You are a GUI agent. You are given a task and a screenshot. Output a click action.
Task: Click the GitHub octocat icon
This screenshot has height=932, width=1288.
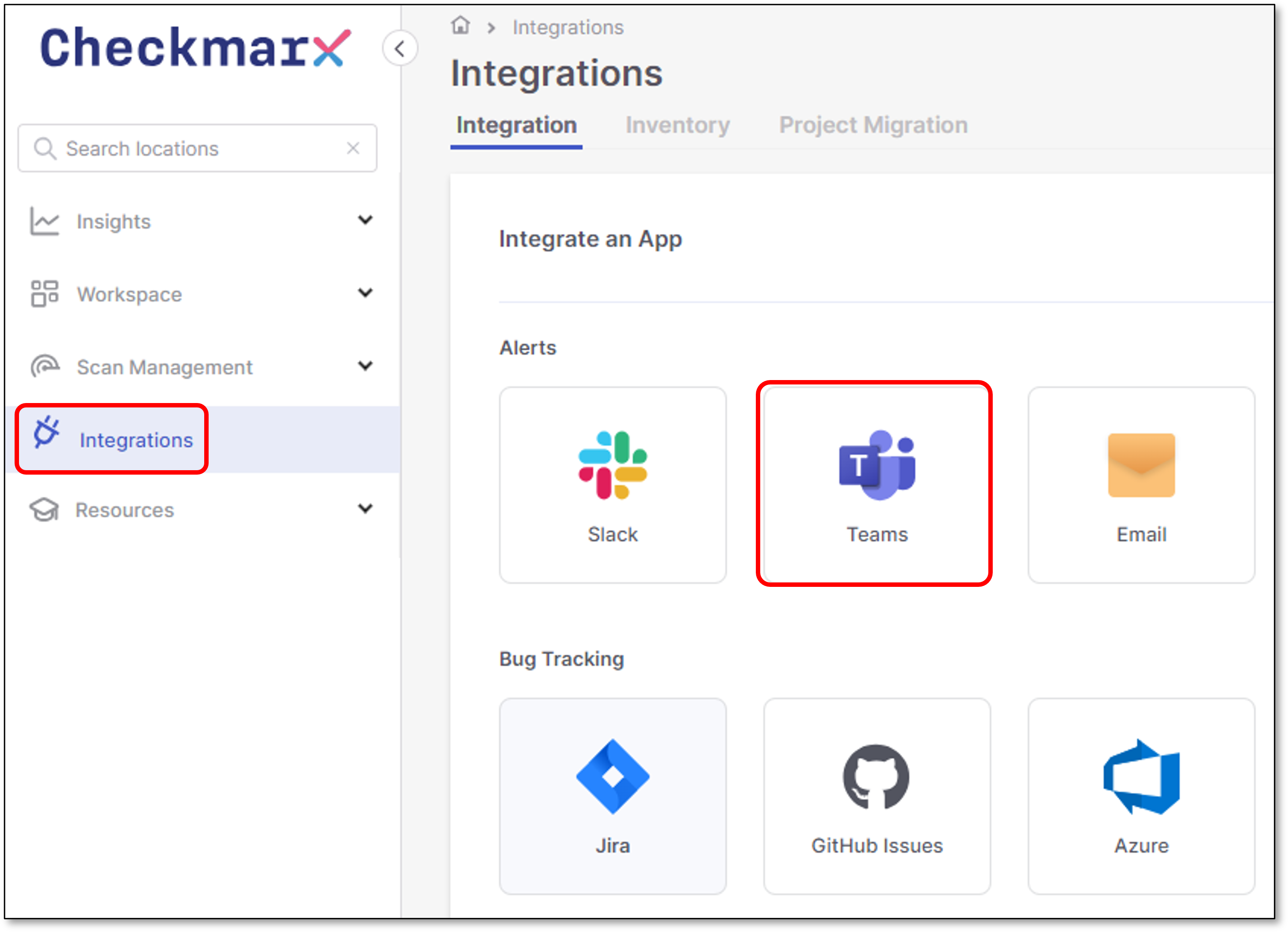tap(876, 776)
